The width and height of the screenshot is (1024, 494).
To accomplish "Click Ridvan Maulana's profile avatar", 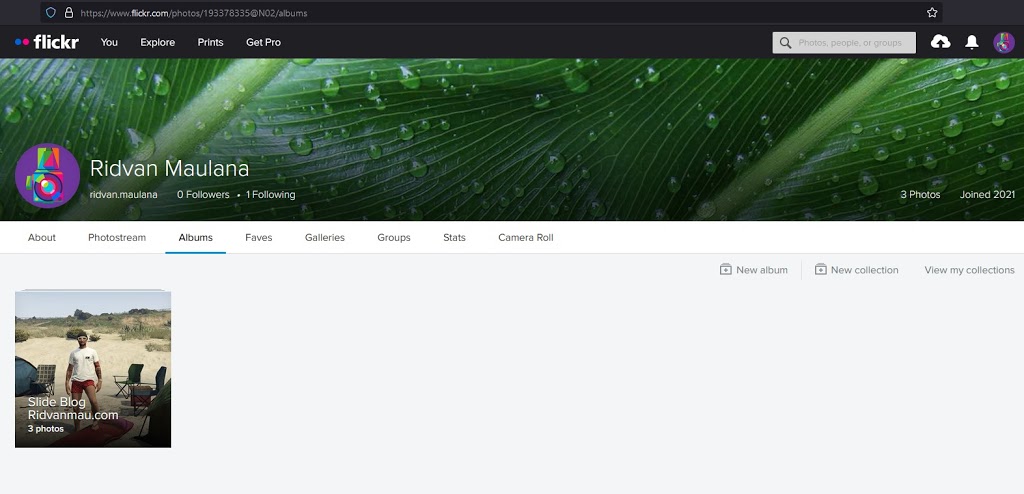I will [47, 175].
